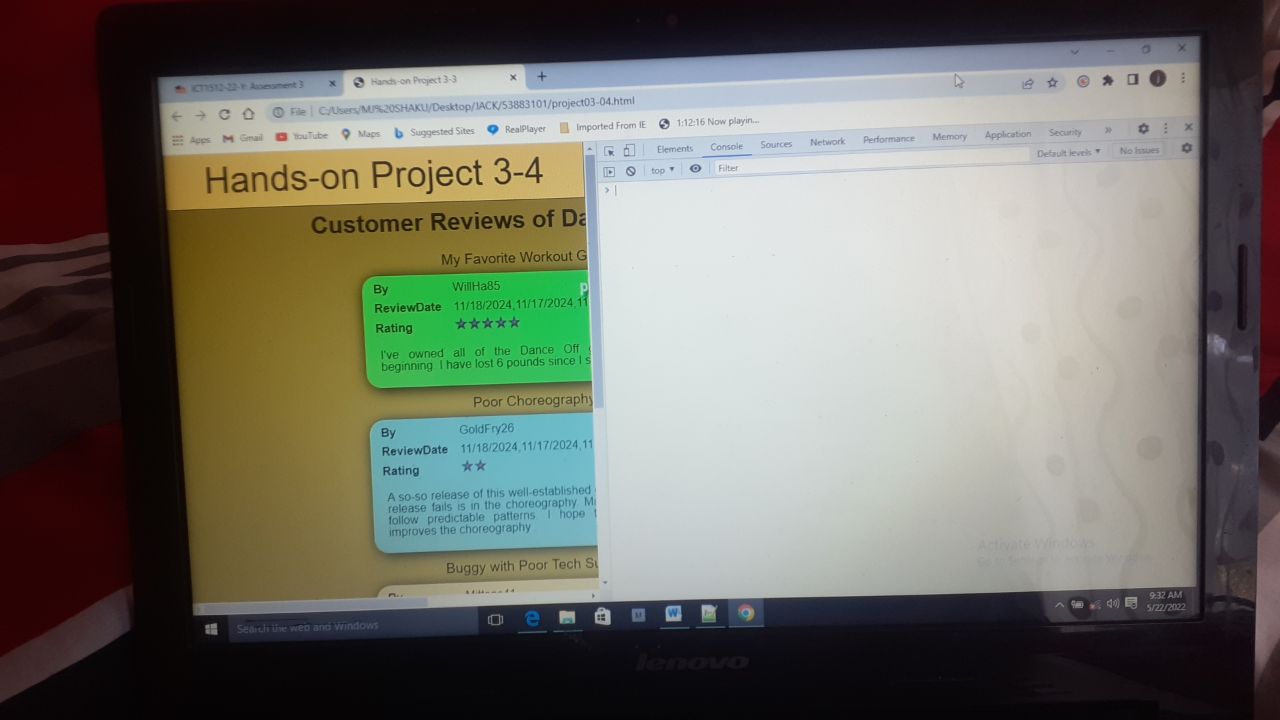The height and width of the screenshot is (720, 1280).
Task: Click the create live expression eye icon
Action: coord(696,169)
